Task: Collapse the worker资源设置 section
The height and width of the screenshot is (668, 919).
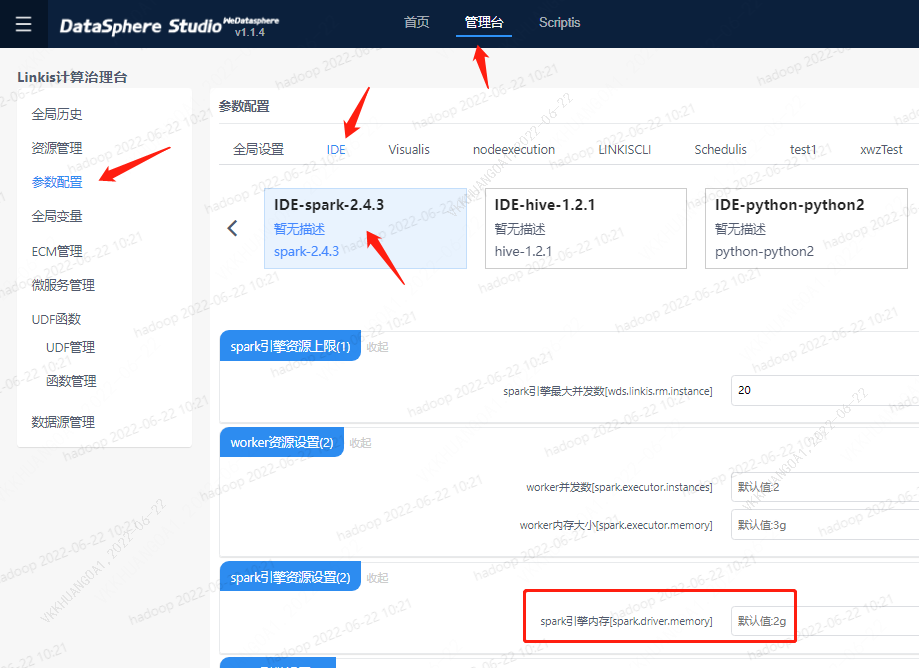Action: 360,442
